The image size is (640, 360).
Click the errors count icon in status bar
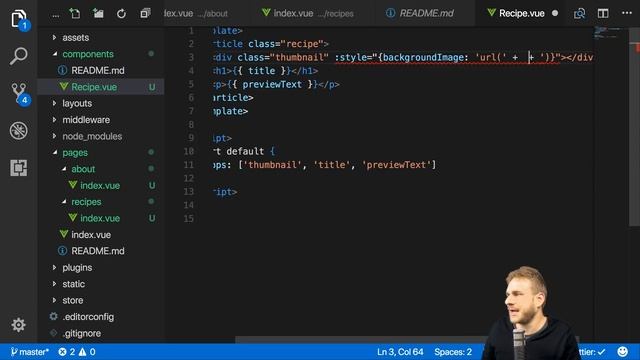[67, 351]
